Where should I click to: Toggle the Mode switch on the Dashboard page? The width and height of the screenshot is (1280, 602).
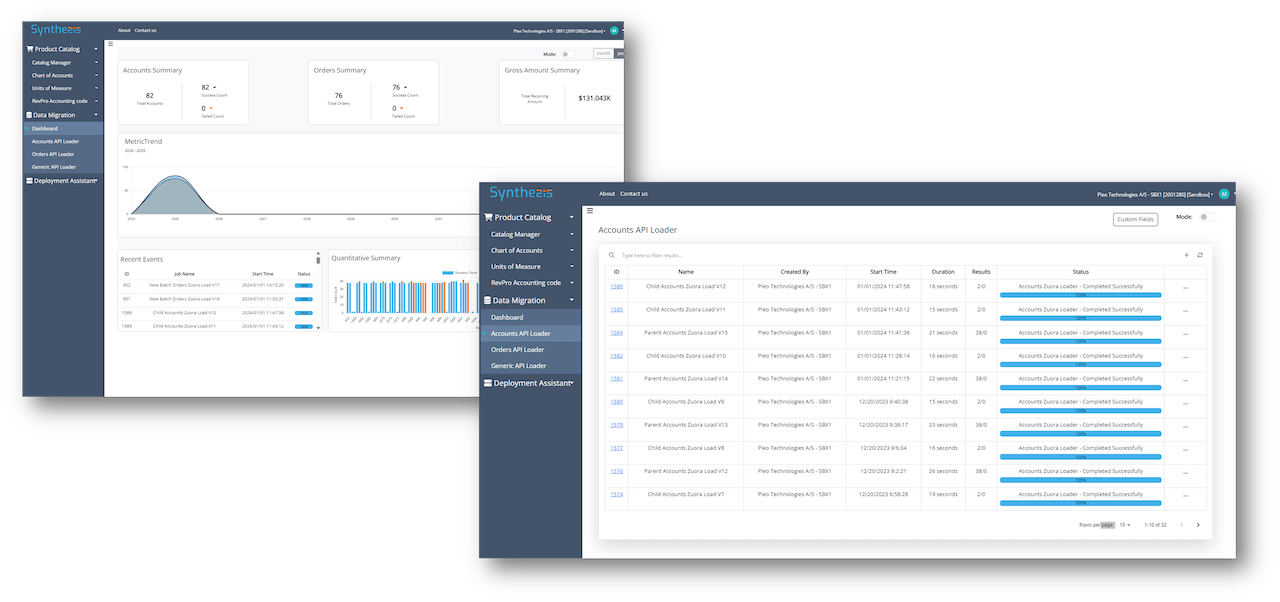[567, 54]
